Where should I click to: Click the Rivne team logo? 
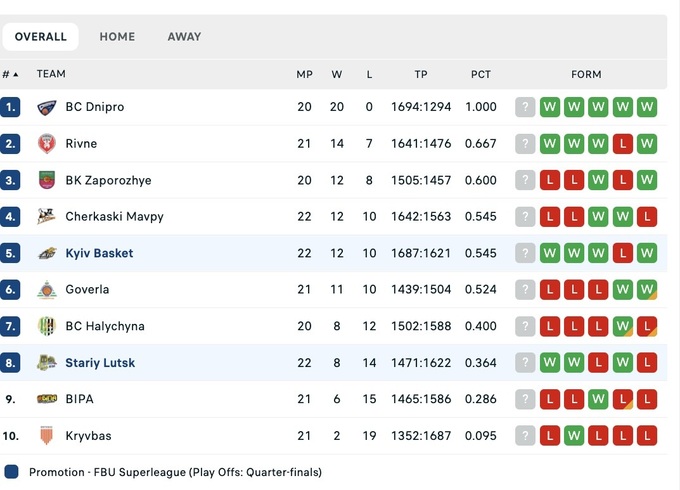tap(47, 144)
